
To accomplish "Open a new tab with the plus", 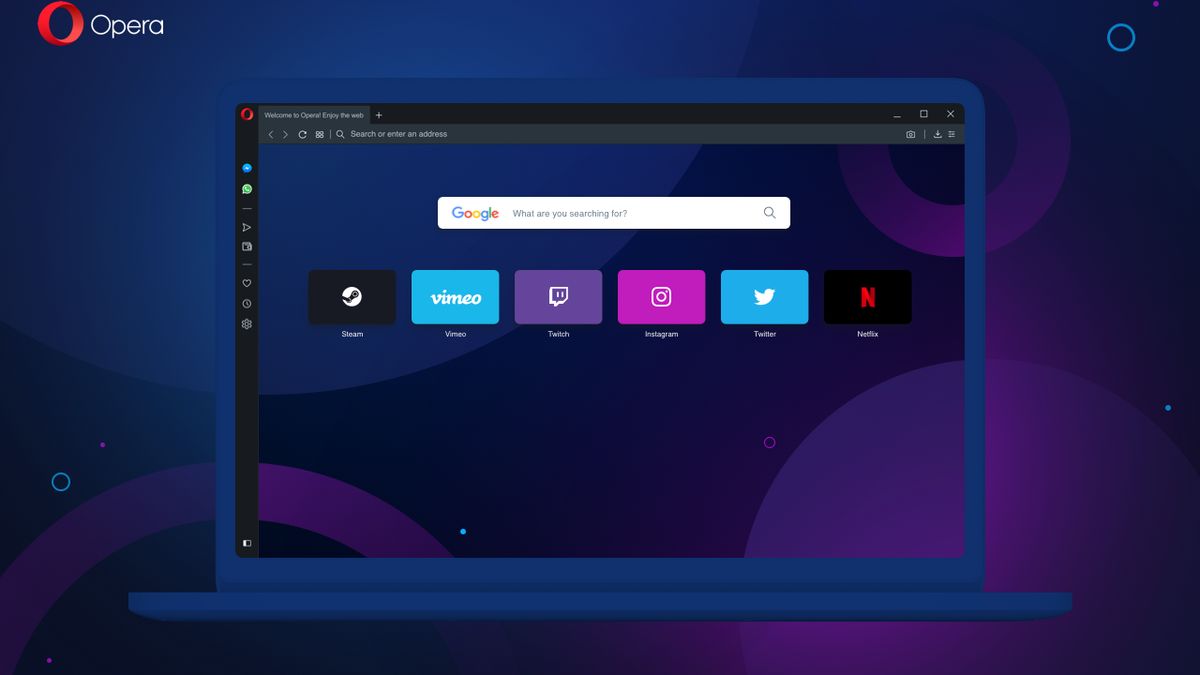I will pyautogui.click(x=378, y=114).
